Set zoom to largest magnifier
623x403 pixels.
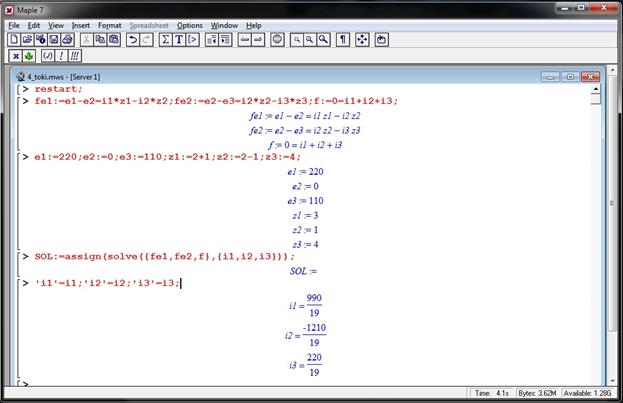(323, 40)
